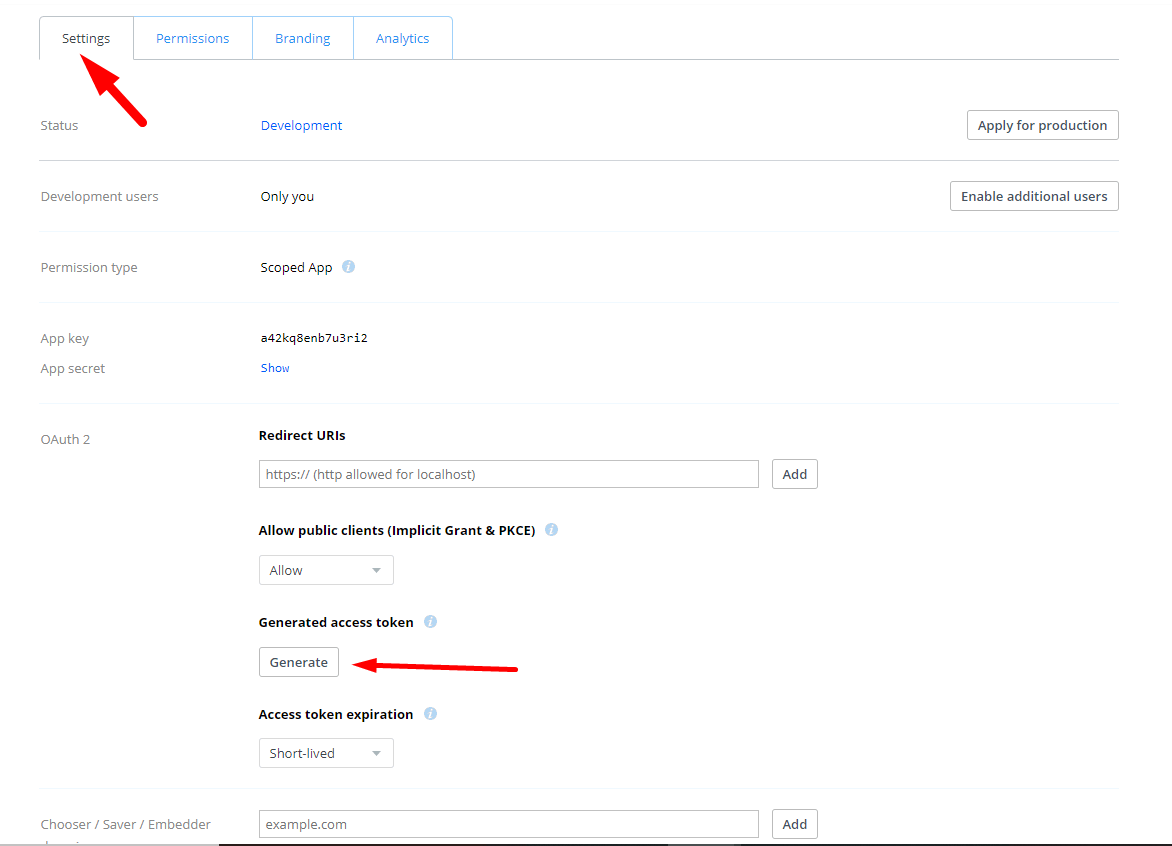Click the info icon beside Access token expiration
Image resolution: width=1172 pixels, height=846 pixels.
pyautogui.click(x=430, y=714)
